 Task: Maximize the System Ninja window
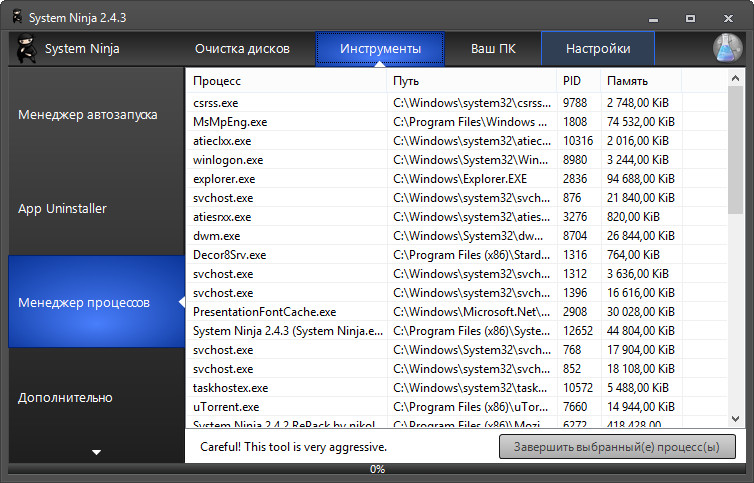(691, 18)
